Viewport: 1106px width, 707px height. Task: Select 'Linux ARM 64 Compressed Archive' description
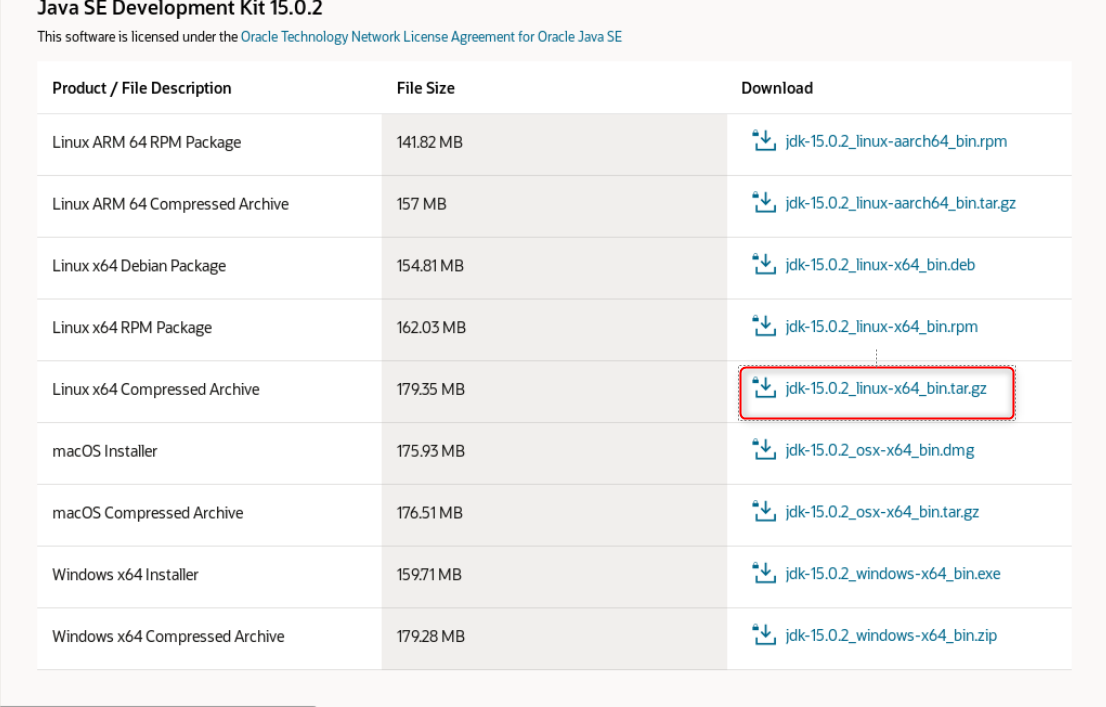[171, 204]
